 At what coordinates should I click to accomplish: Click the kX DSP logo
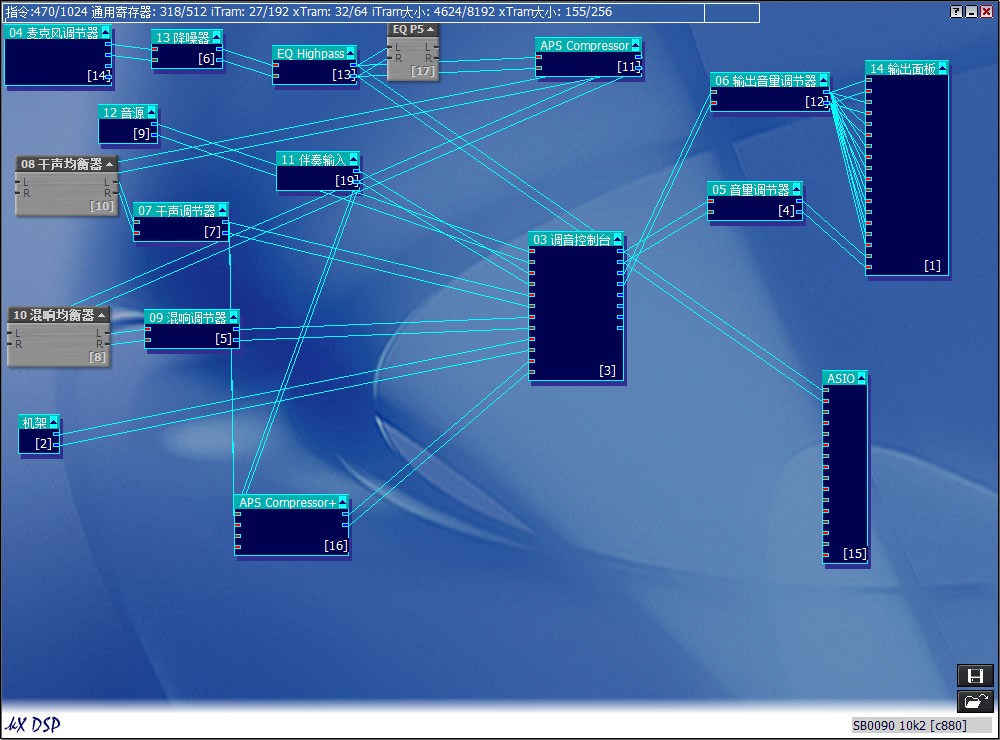(x=32, y=724)
